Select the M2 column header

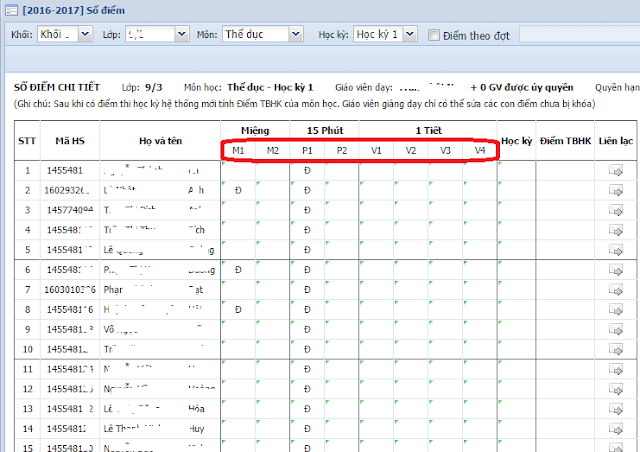[273, 151]
